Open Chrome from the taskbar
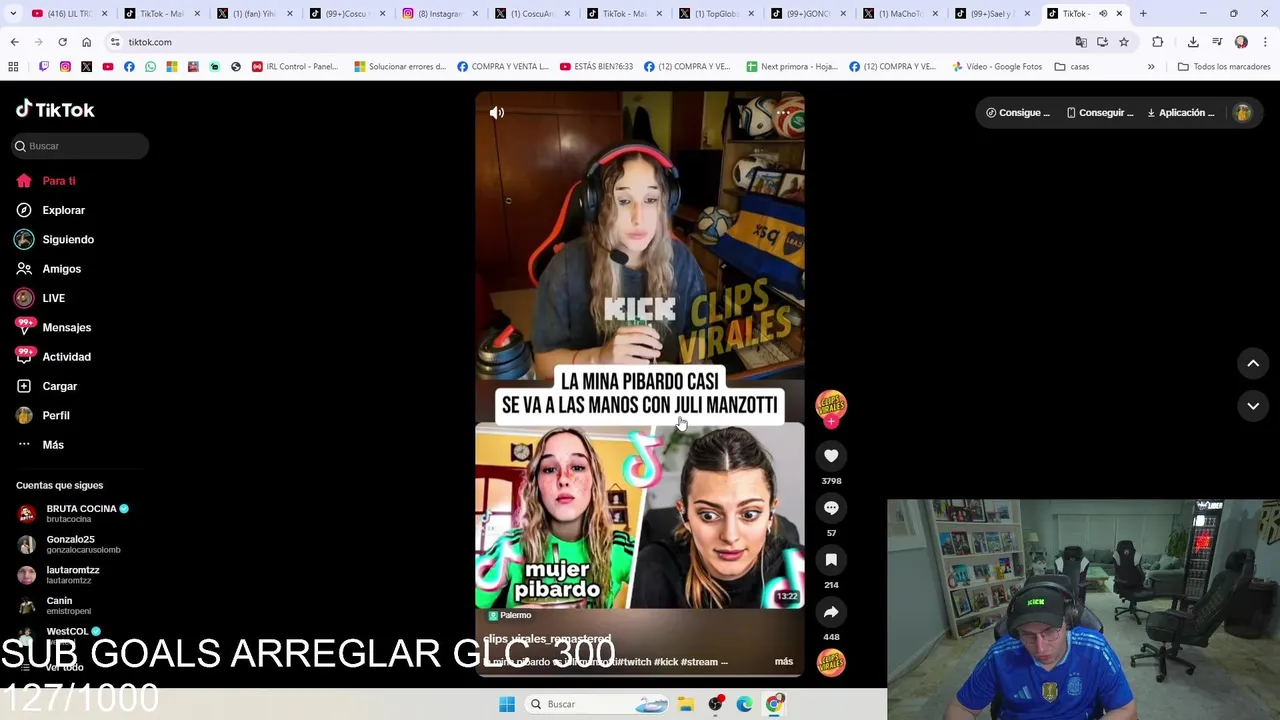The image size is (1280, 720). click(774, 704)
